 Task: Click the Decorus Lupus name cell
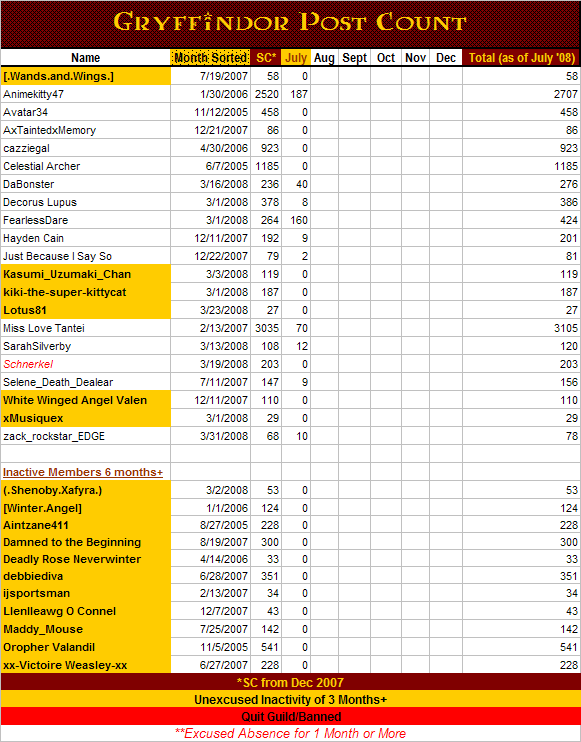coord(86,202)
